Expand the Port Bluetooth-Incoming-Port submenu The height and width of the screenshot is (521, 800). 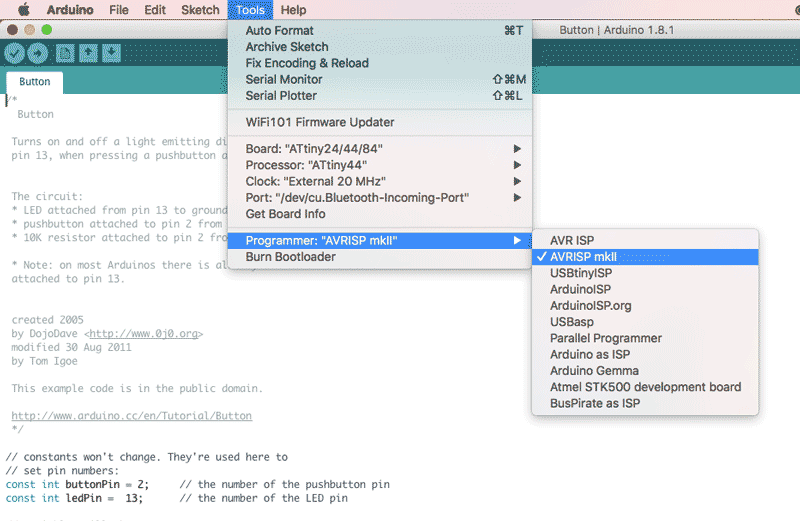coord(380,198)
